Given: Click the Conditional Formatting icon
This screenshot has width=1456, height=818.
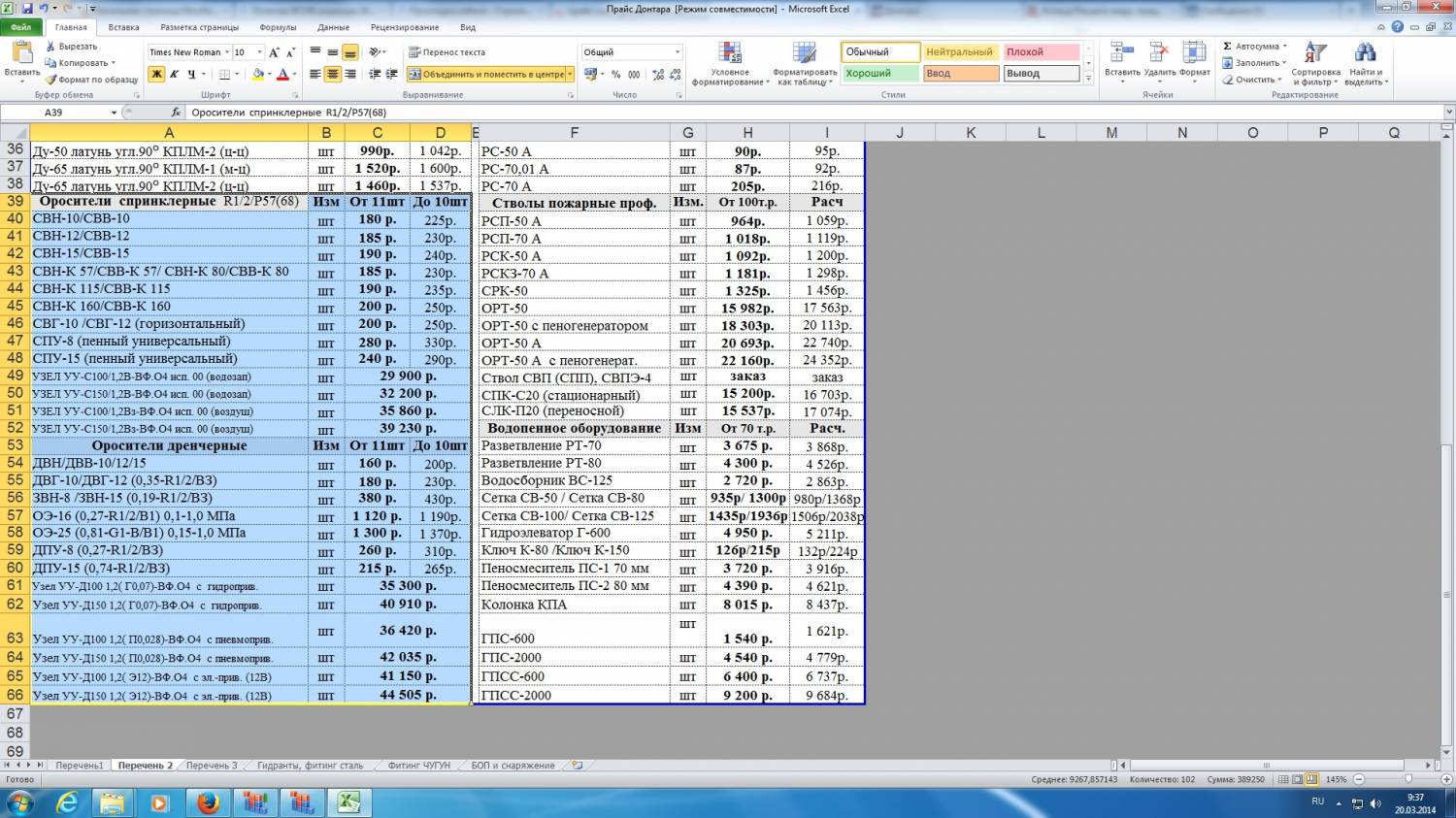Looking at the screenshot, I should pyautogui.click(x=730, y=53).
